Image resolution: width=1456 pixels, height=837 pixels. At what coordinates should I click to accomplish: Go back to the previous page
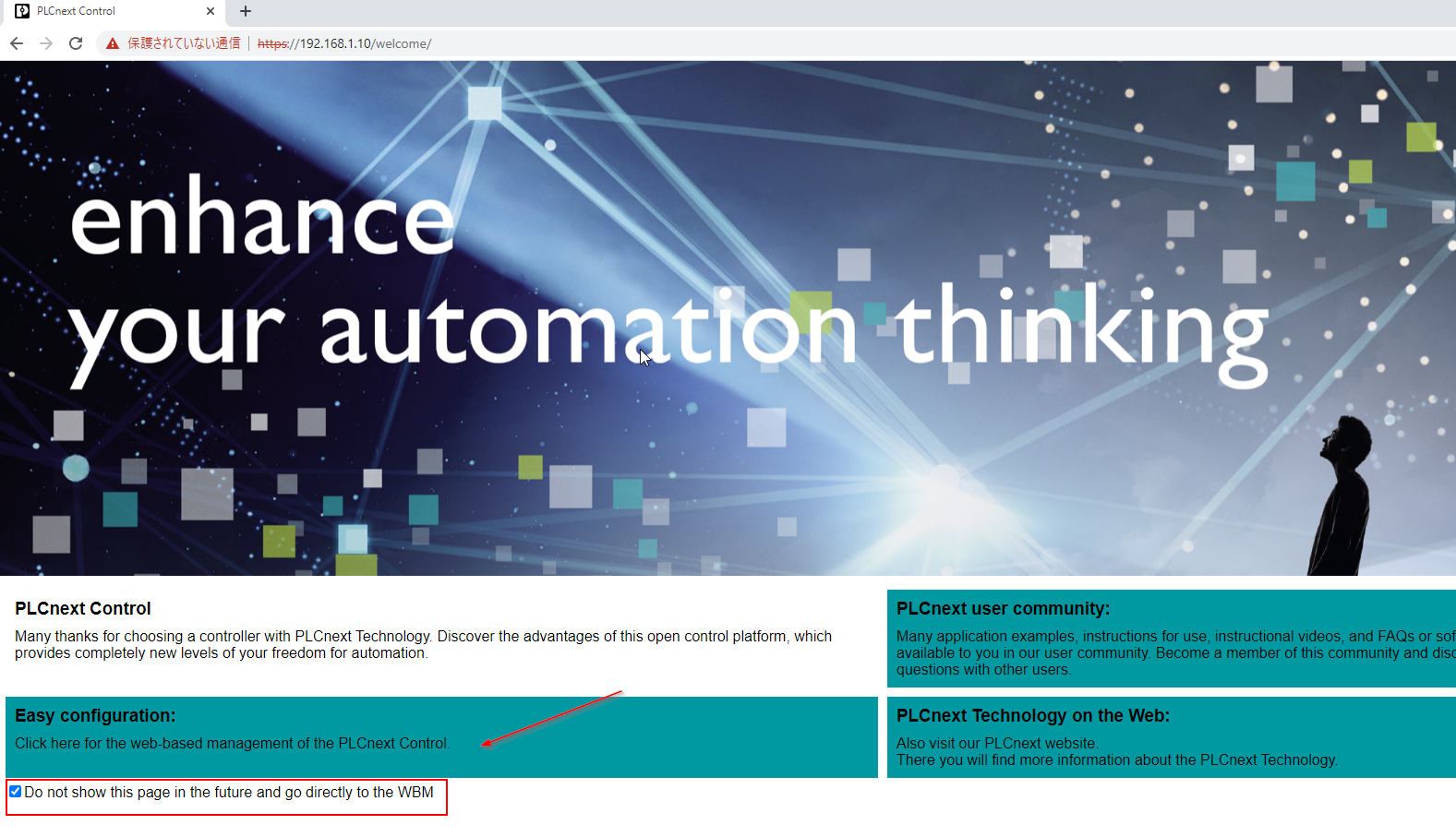(17, 43)
